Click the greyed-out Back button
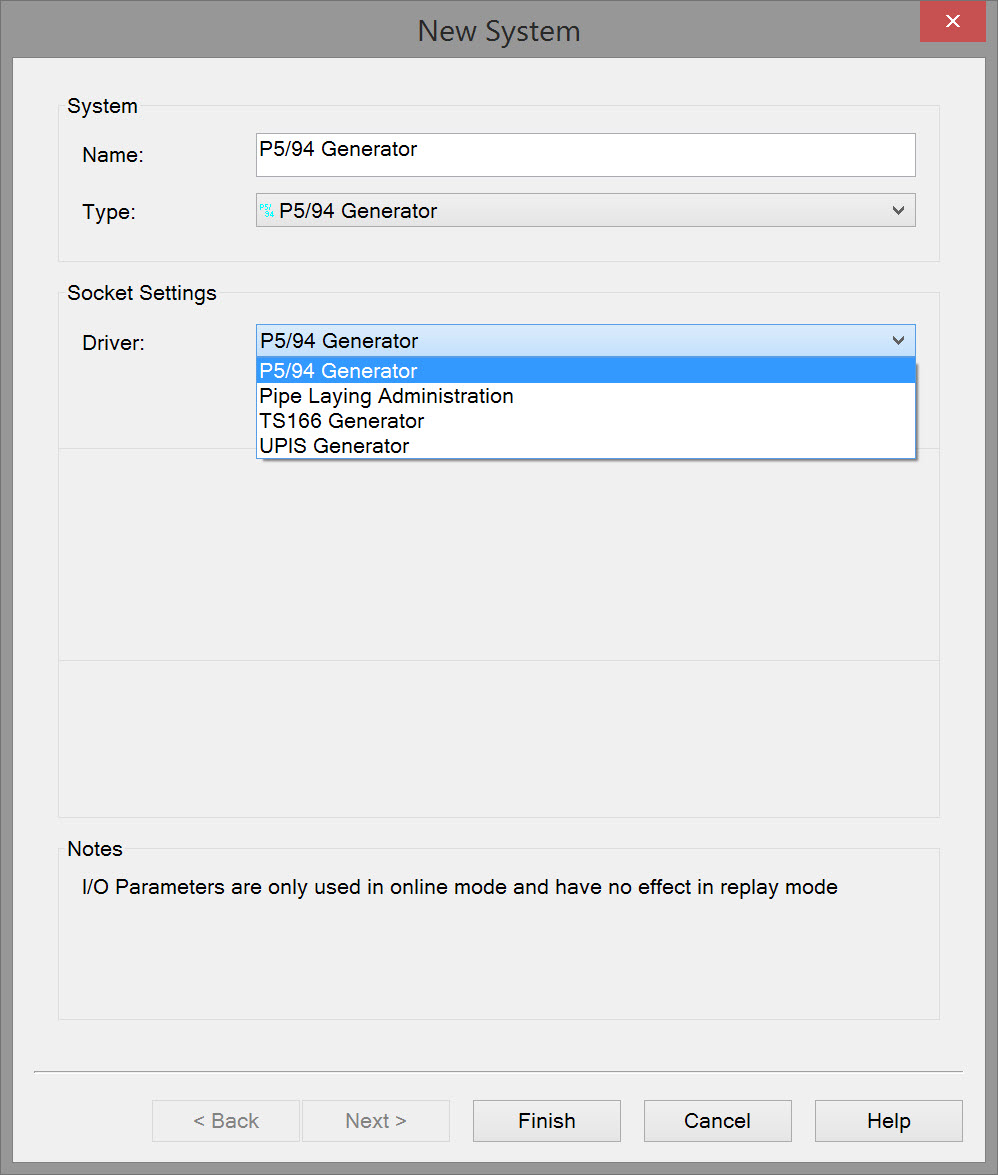Screen dimensions: 998x1175 point(226,1121)
